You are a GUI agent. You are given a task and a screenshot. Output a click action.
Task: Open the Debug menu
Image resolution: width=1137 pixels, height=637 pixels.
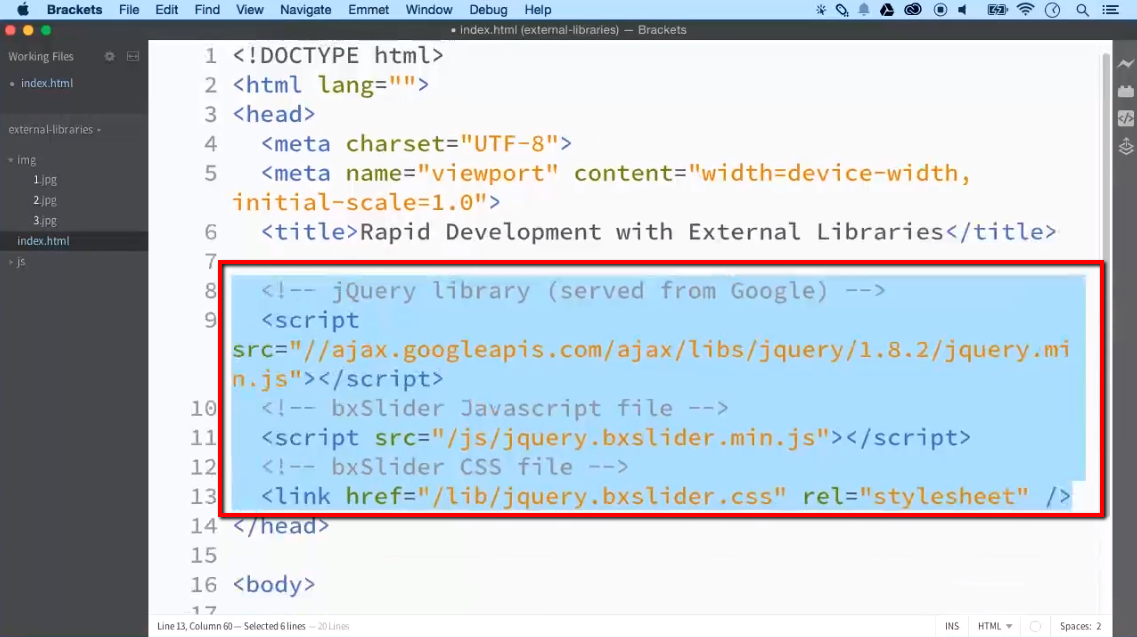488,9
